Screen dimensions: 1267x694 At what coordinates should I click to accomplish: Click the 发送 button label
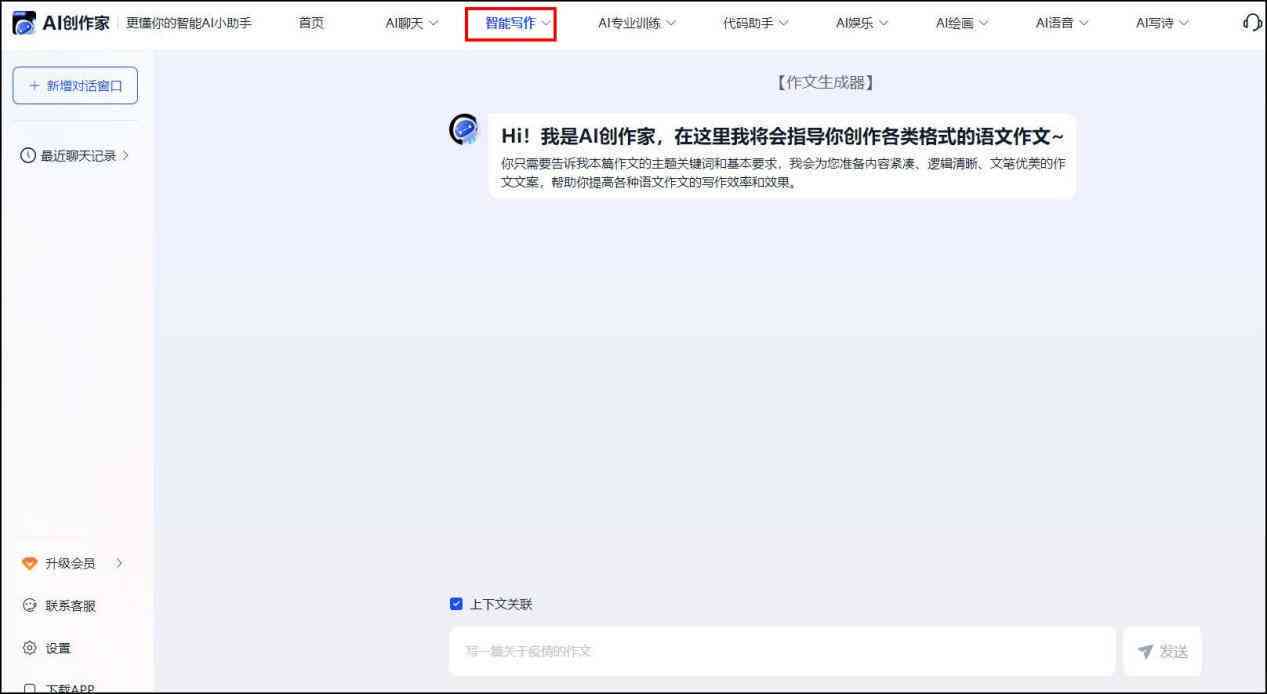[1173, 652]
